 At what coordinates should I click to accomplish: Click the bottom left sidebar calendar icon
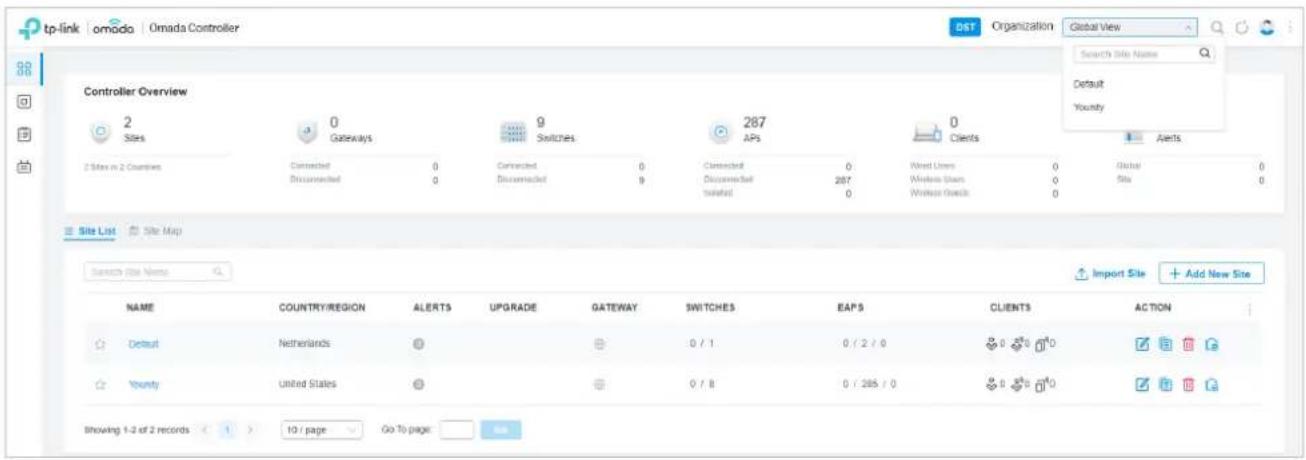[23, 165]
